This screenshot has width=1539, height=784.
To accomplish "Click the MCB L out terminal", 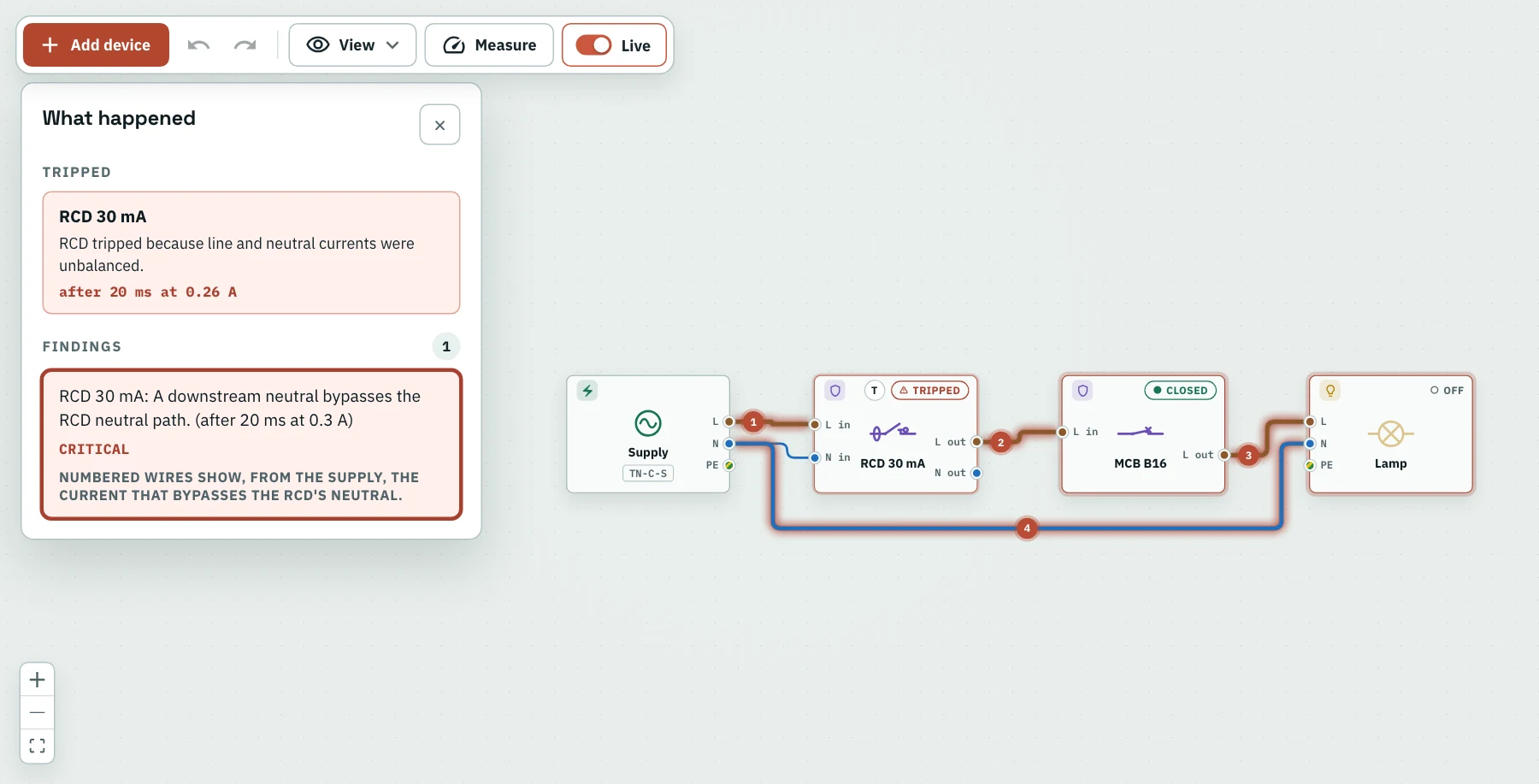I will tap(1224, 455).
